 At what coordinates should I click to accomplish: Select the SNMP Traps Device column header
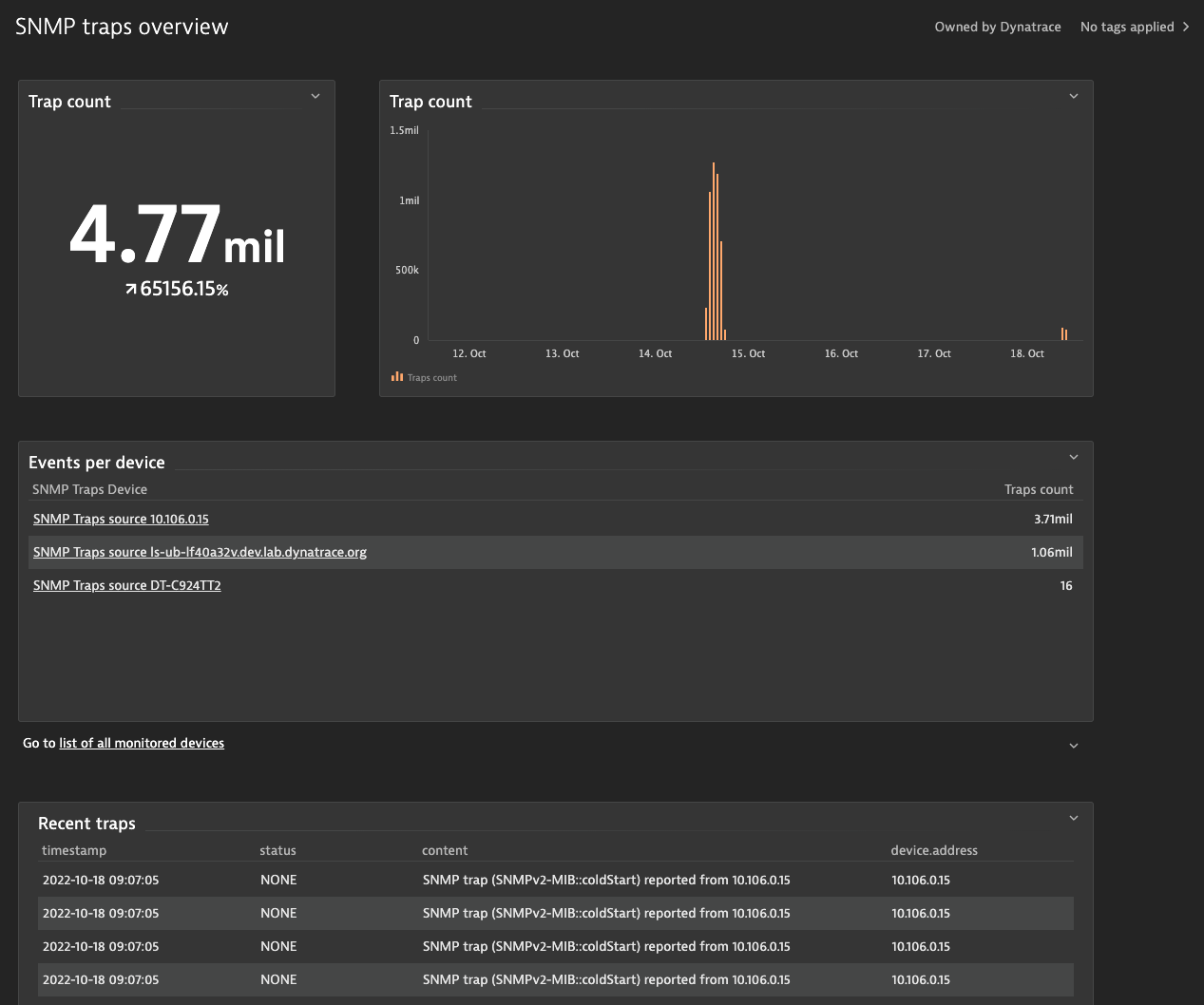(89, 489)
